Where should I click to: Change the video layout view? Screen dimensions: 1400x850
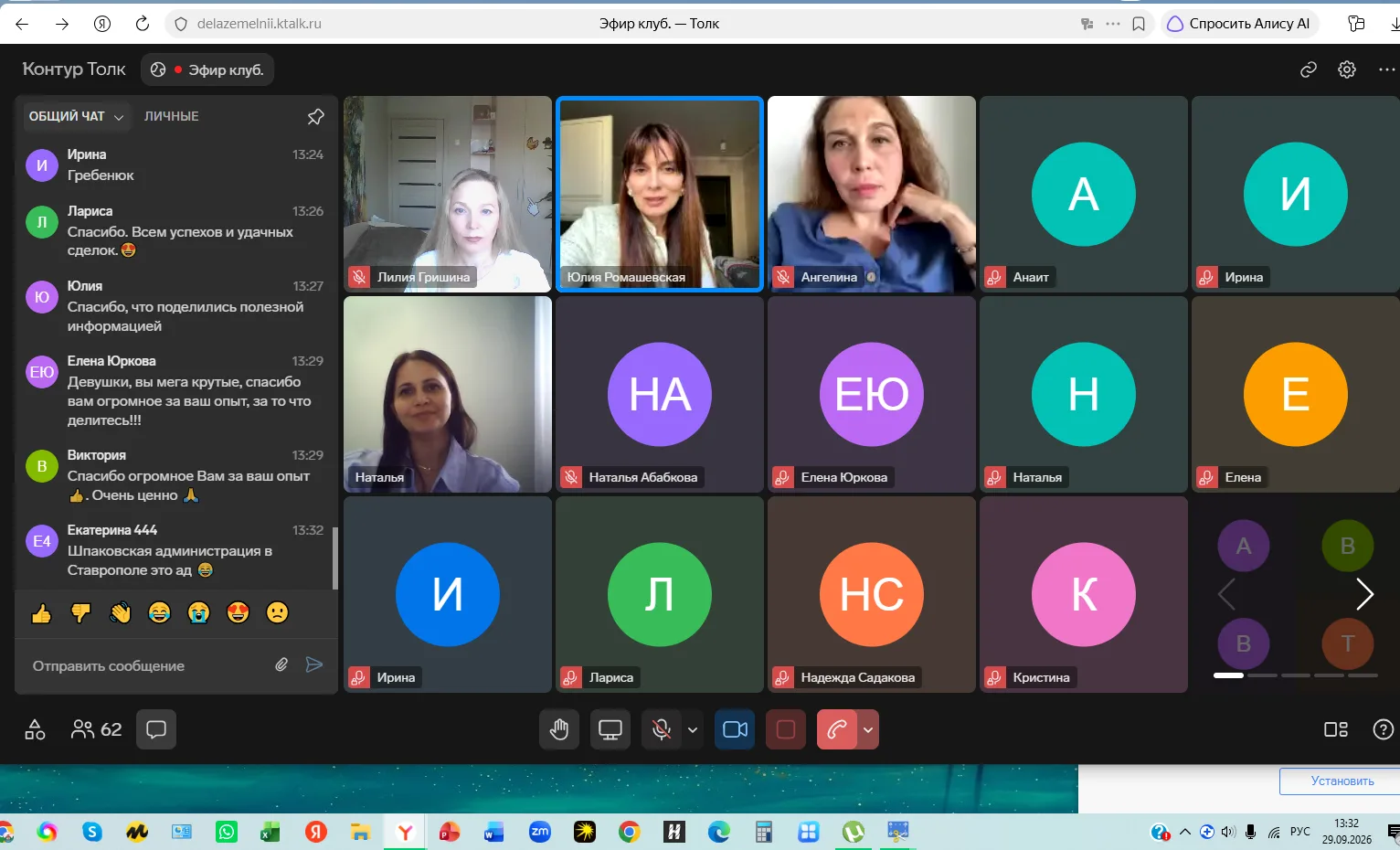1336,729
